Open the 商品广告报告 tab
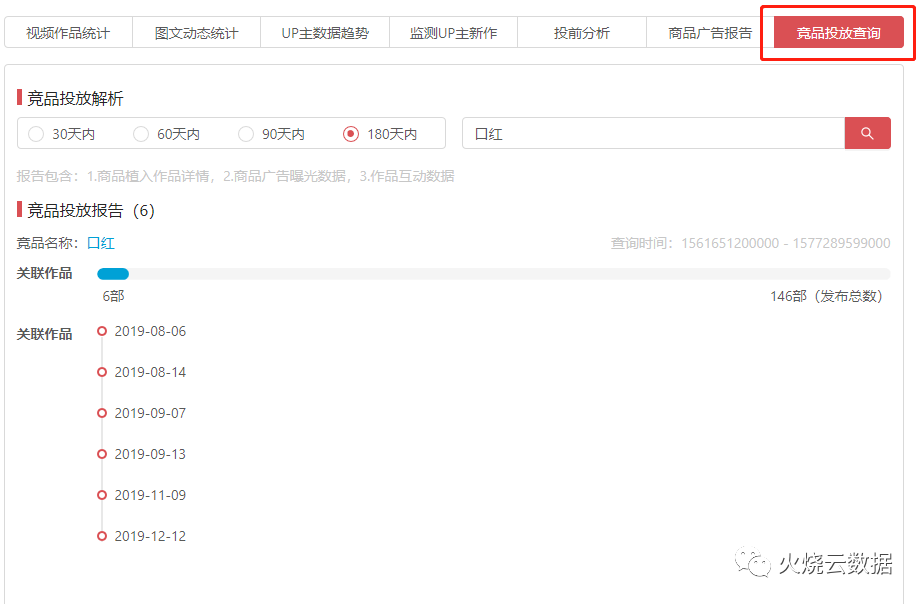This screenshot has height=604, width=922. (x=710, y=33)
